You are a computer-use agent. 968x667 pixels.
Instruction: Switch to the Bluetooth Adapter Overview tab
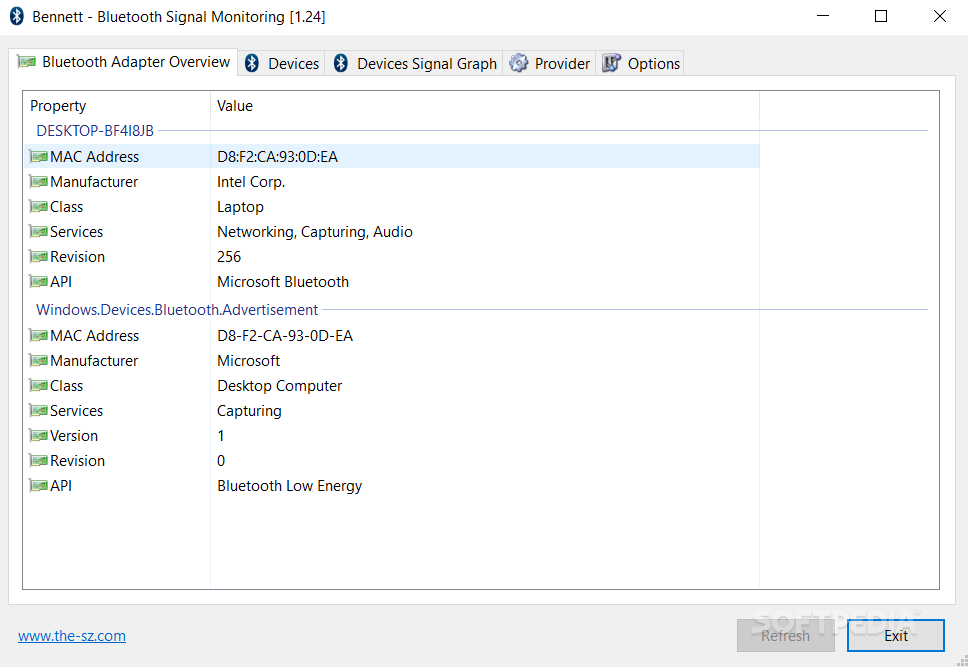[123, 62]
